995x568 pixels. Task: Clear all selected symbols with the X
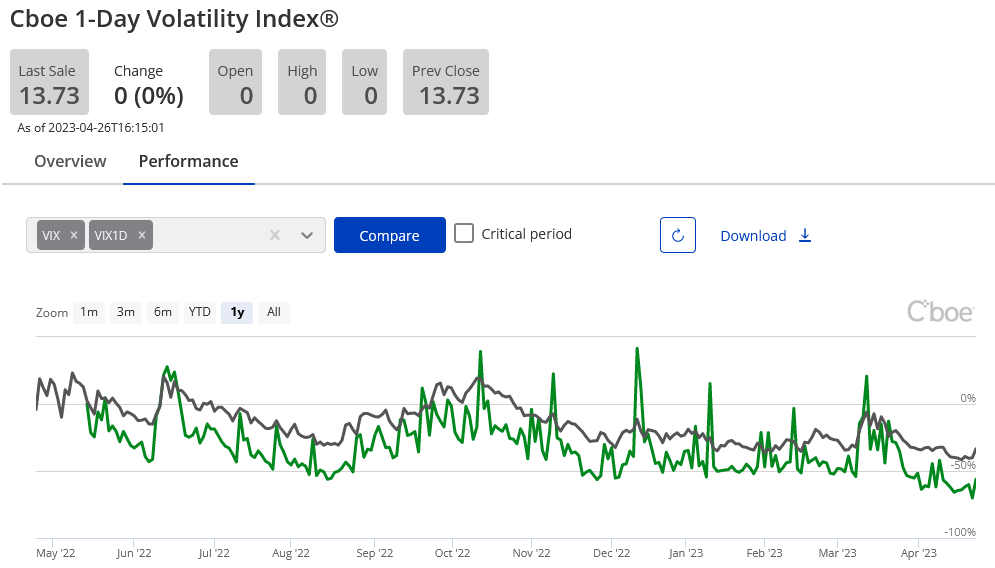275,235
